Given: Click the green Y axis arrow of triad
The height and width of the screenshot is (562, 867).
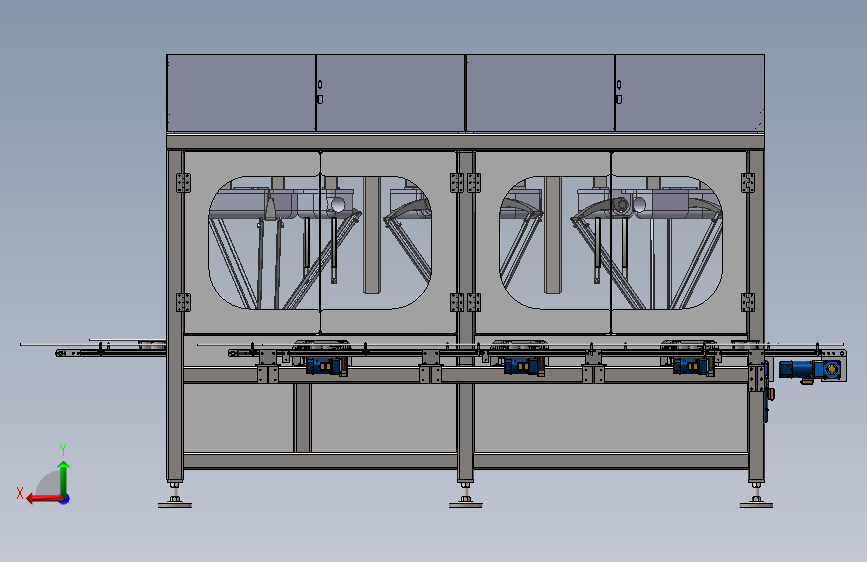Looking at the screenshot, I should pyautogui.click(x=64, y=478).
